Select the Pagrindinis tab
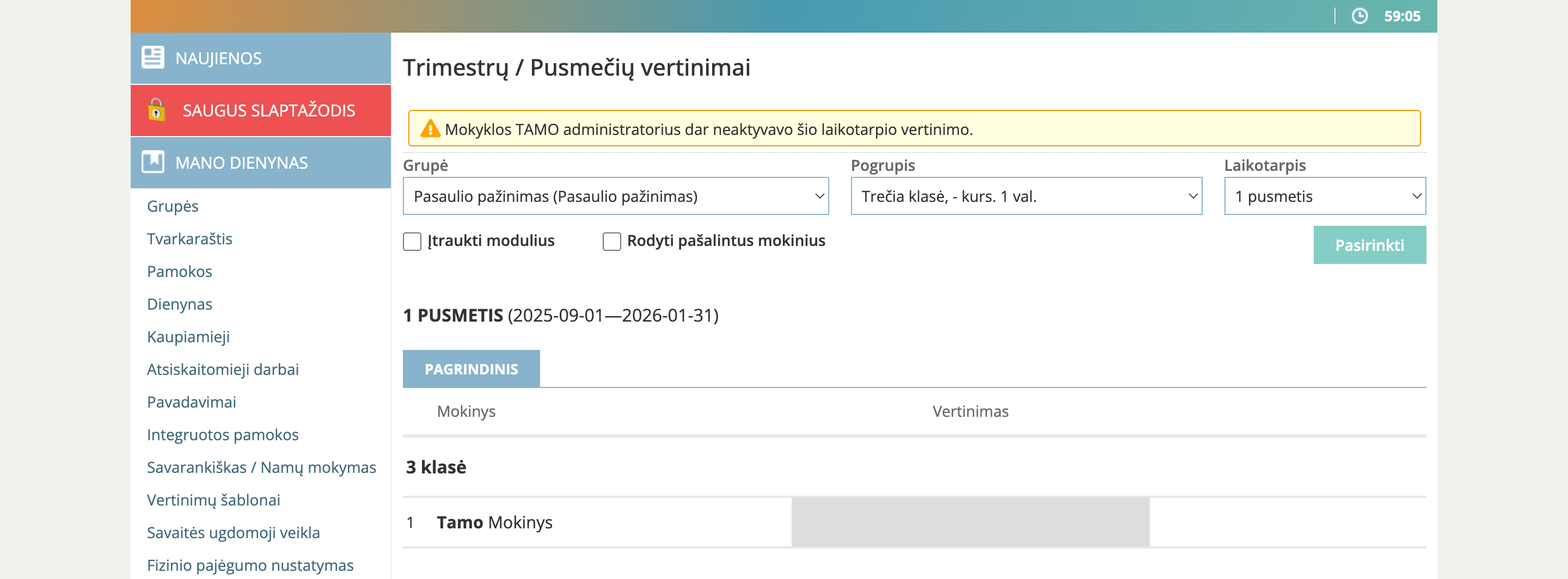 pyautogui.click(x=471, y=368)
